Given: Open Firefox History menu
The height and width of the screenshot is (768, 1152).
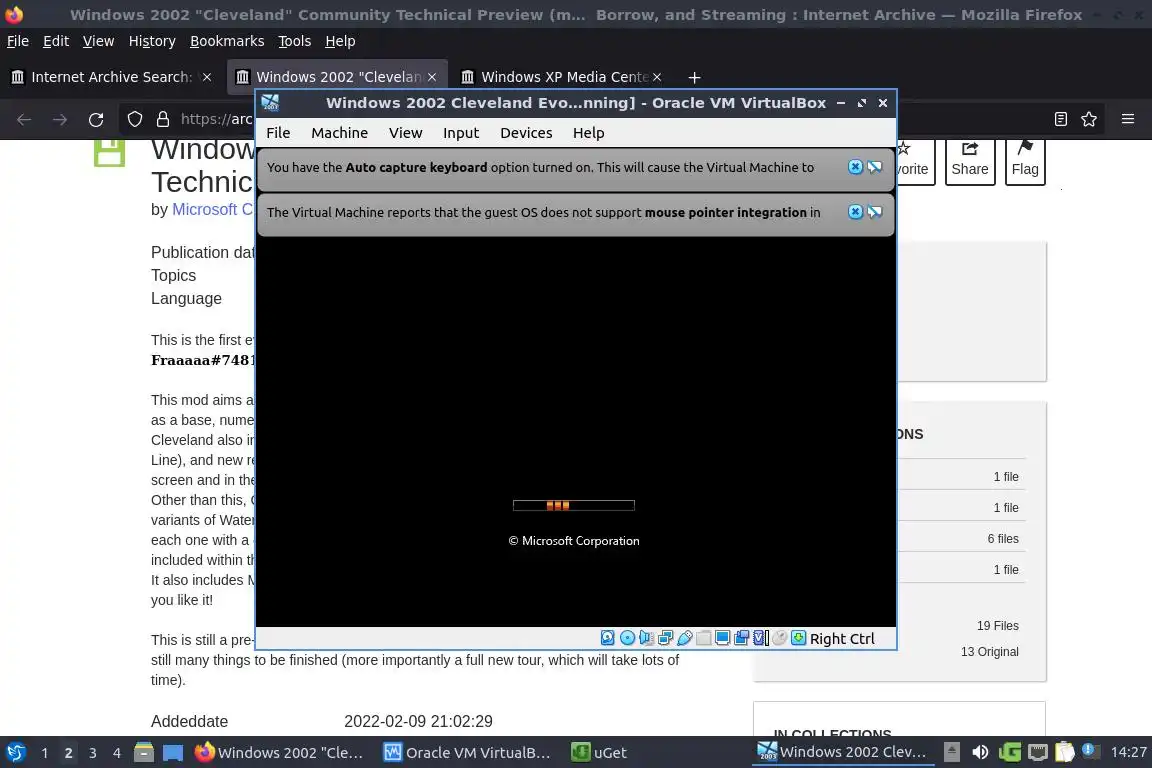Looking at the screenshot, I should pos(152,41).
